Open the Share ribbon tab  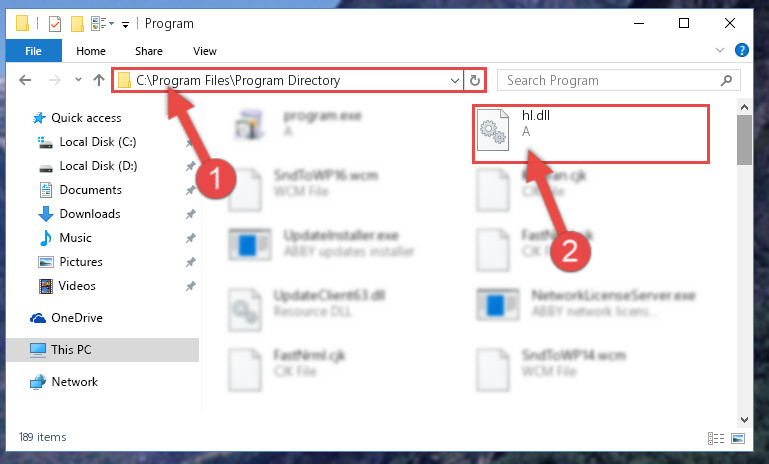[149, 51]
